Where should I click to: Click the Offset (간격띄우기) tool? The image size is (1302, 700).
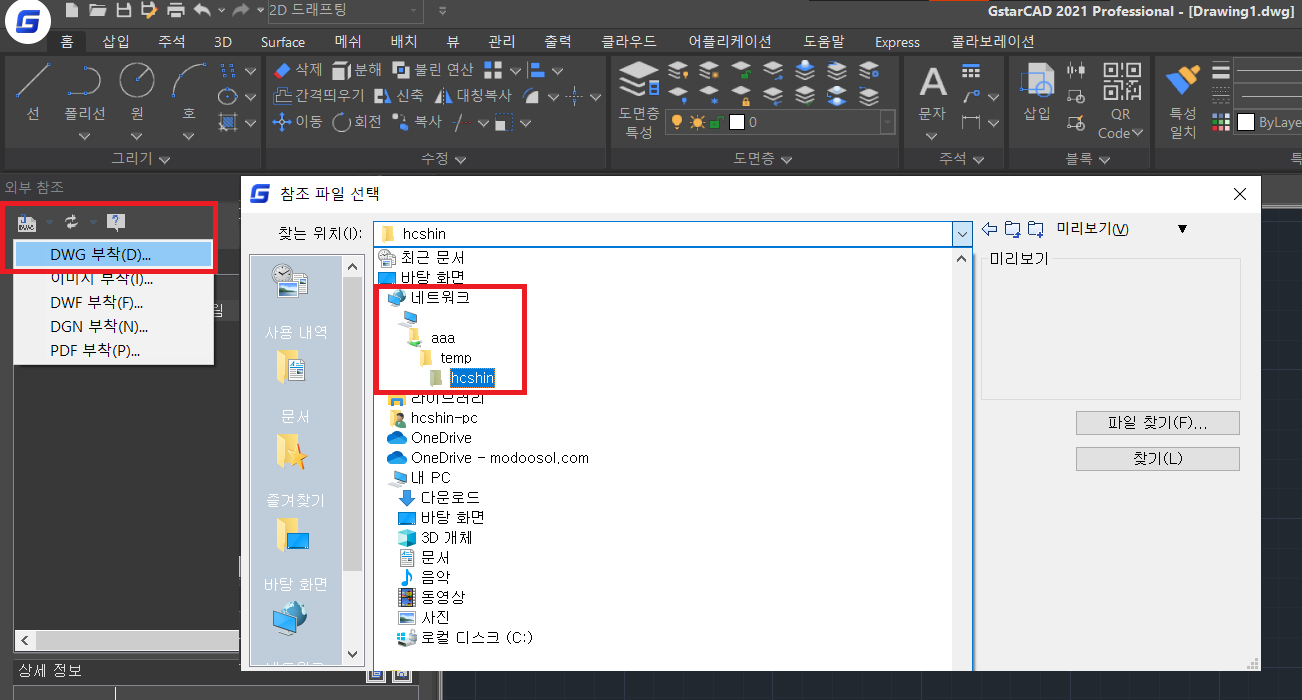(x=319, y=96)
